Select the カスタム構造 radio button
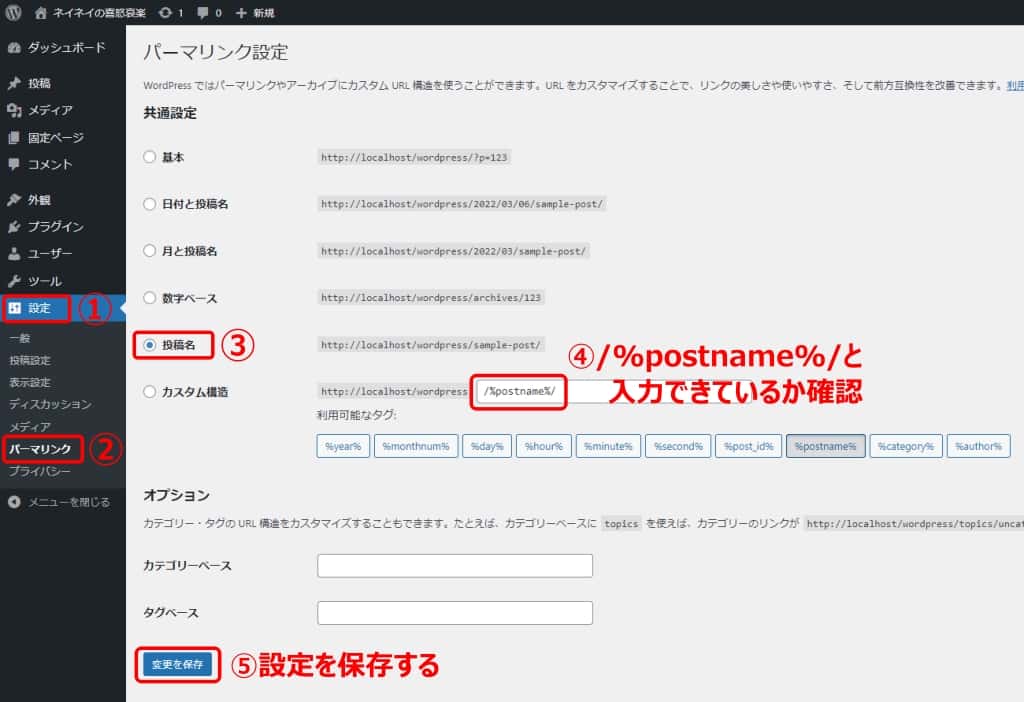 150,392
